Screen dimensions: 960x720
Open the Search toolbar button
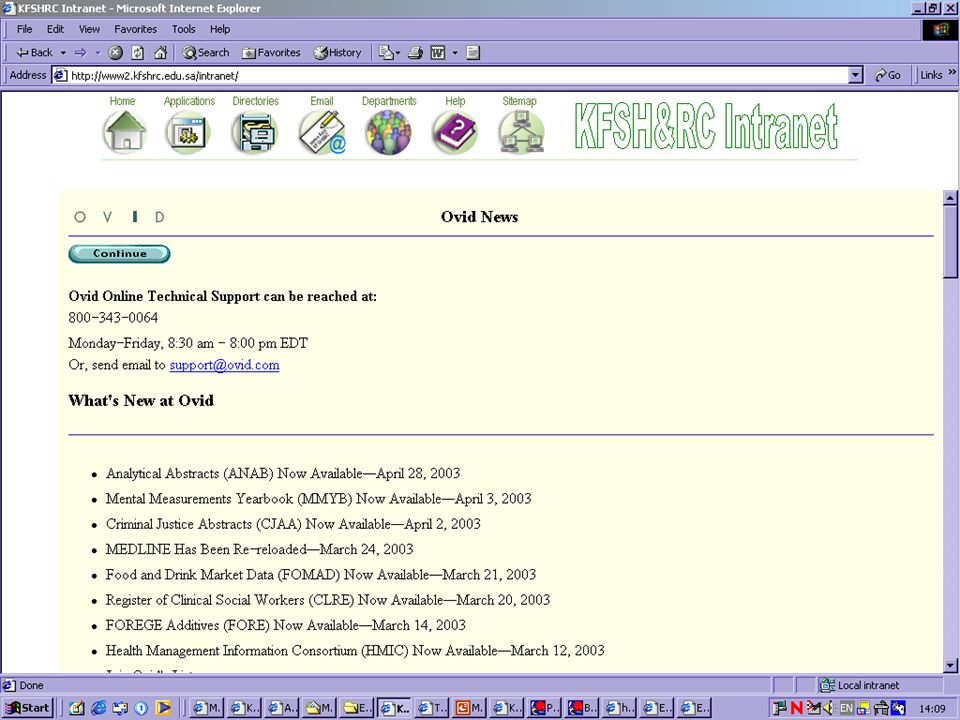click(x=206, y=53)
